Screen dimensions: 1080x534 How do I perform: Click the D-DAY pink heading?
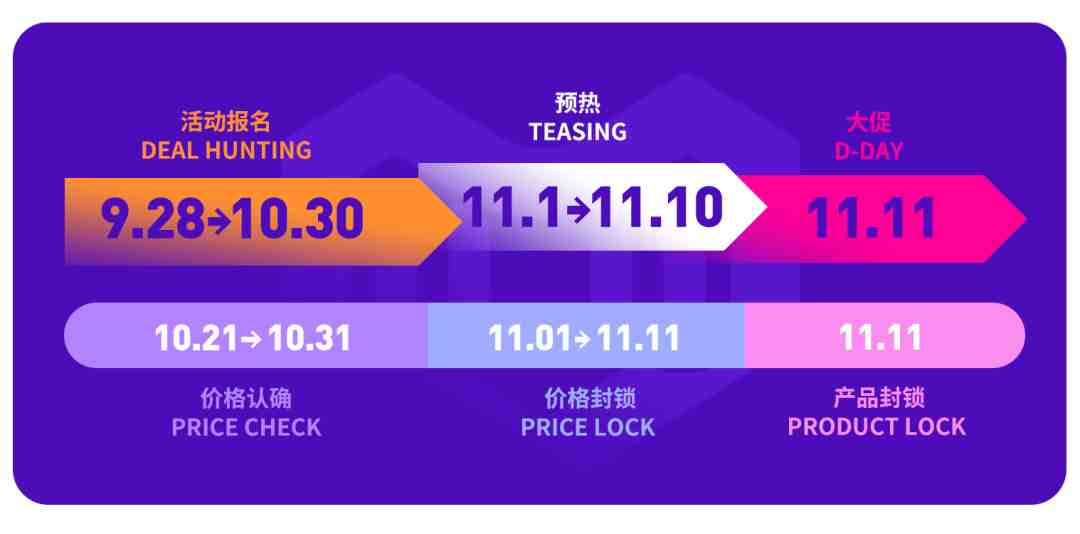click(869, 151)
